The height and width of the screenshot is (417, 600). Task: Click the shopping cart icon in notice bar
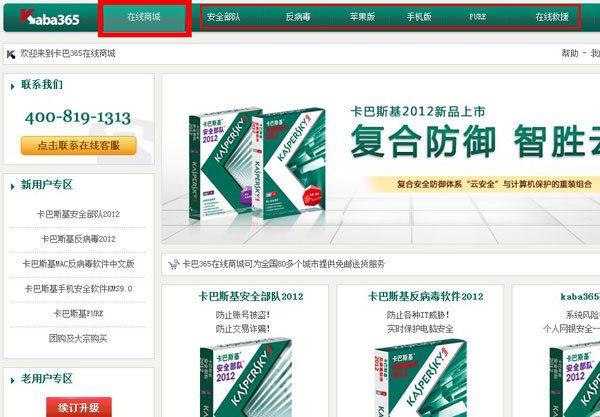point(174,265)
